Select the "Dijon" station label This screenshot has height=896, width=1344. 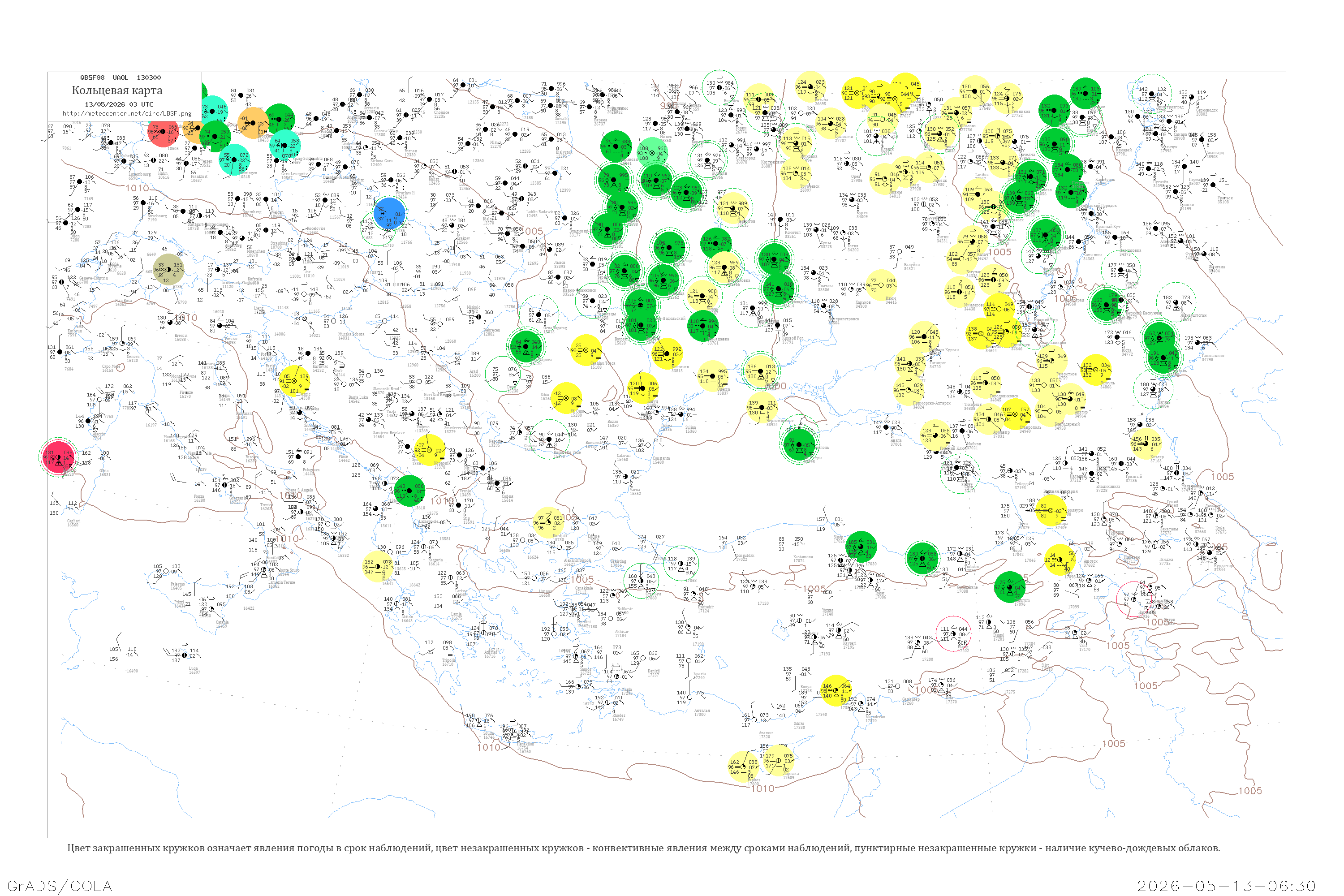(x=75, y=236)
